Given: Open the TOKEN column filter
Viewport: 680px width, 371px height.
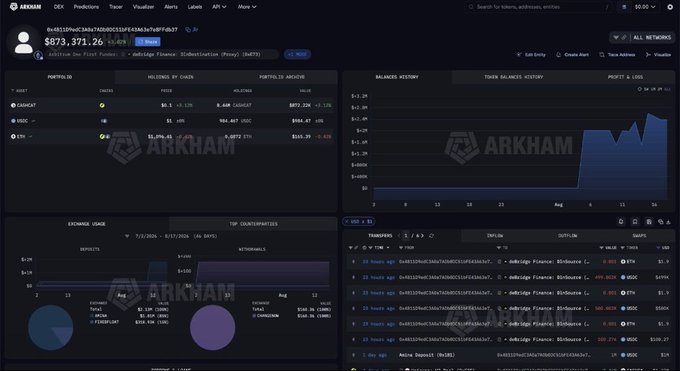Looking at the screenshot, I should click(x=623, y=248).
